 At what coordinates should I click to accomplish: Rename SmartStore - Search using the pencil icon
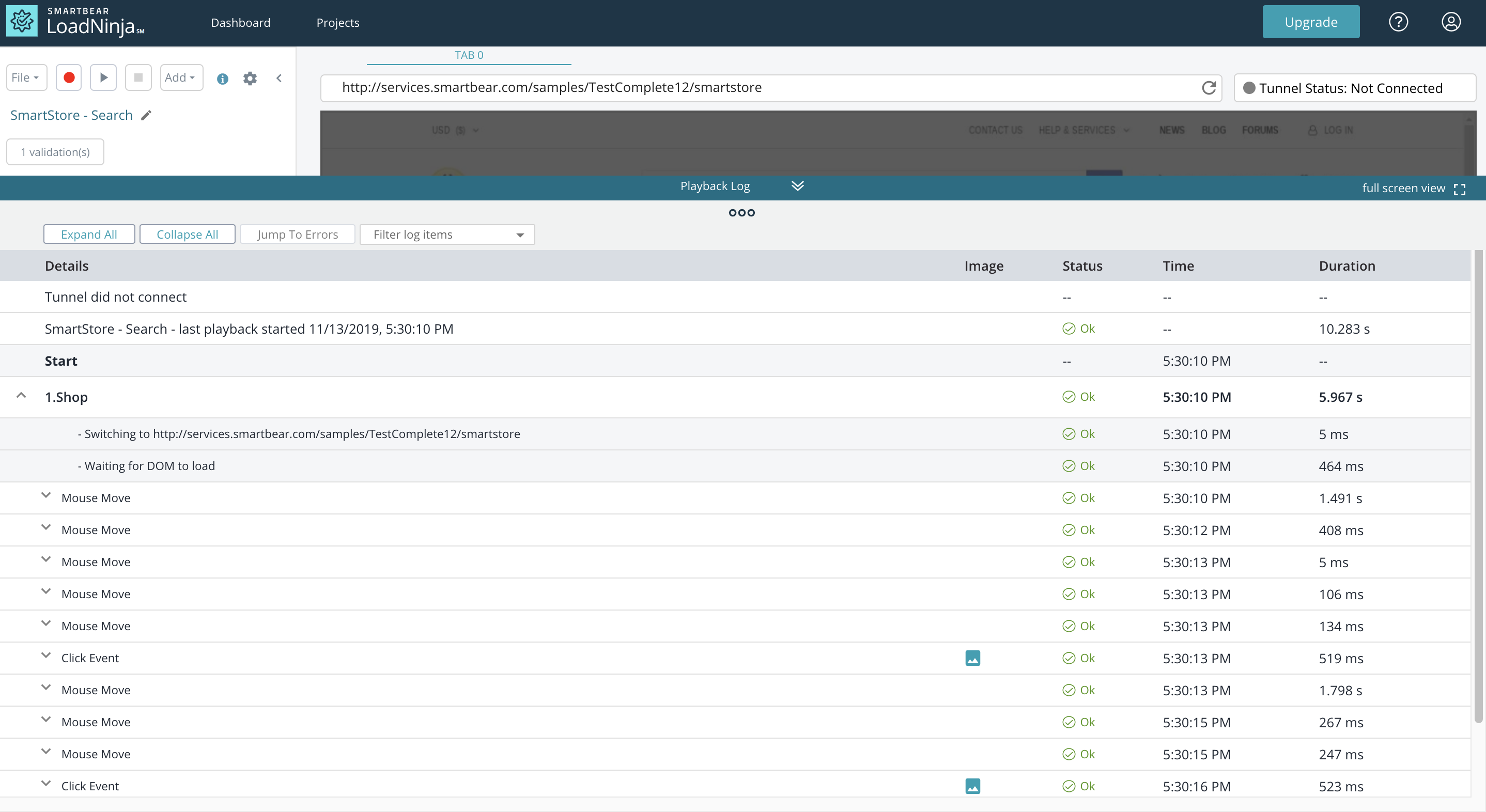pyautogui.click(x=145, y=115)
